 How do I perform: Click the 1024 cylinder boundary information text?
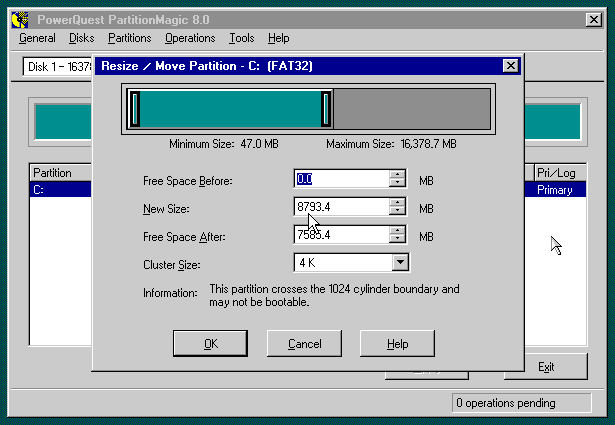(334, 295)
